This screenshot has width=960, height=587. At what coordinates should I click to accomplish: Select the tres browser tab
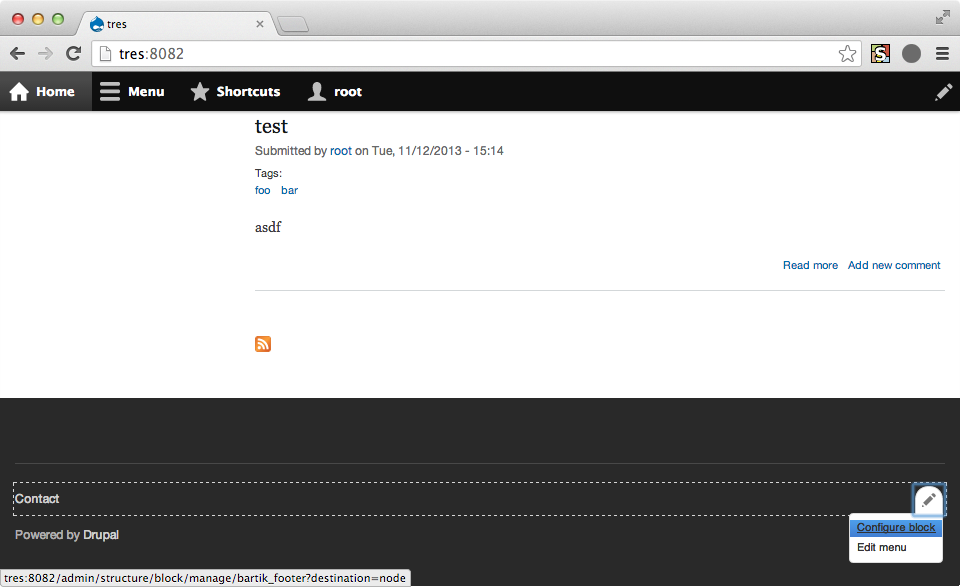pos(176,24)
